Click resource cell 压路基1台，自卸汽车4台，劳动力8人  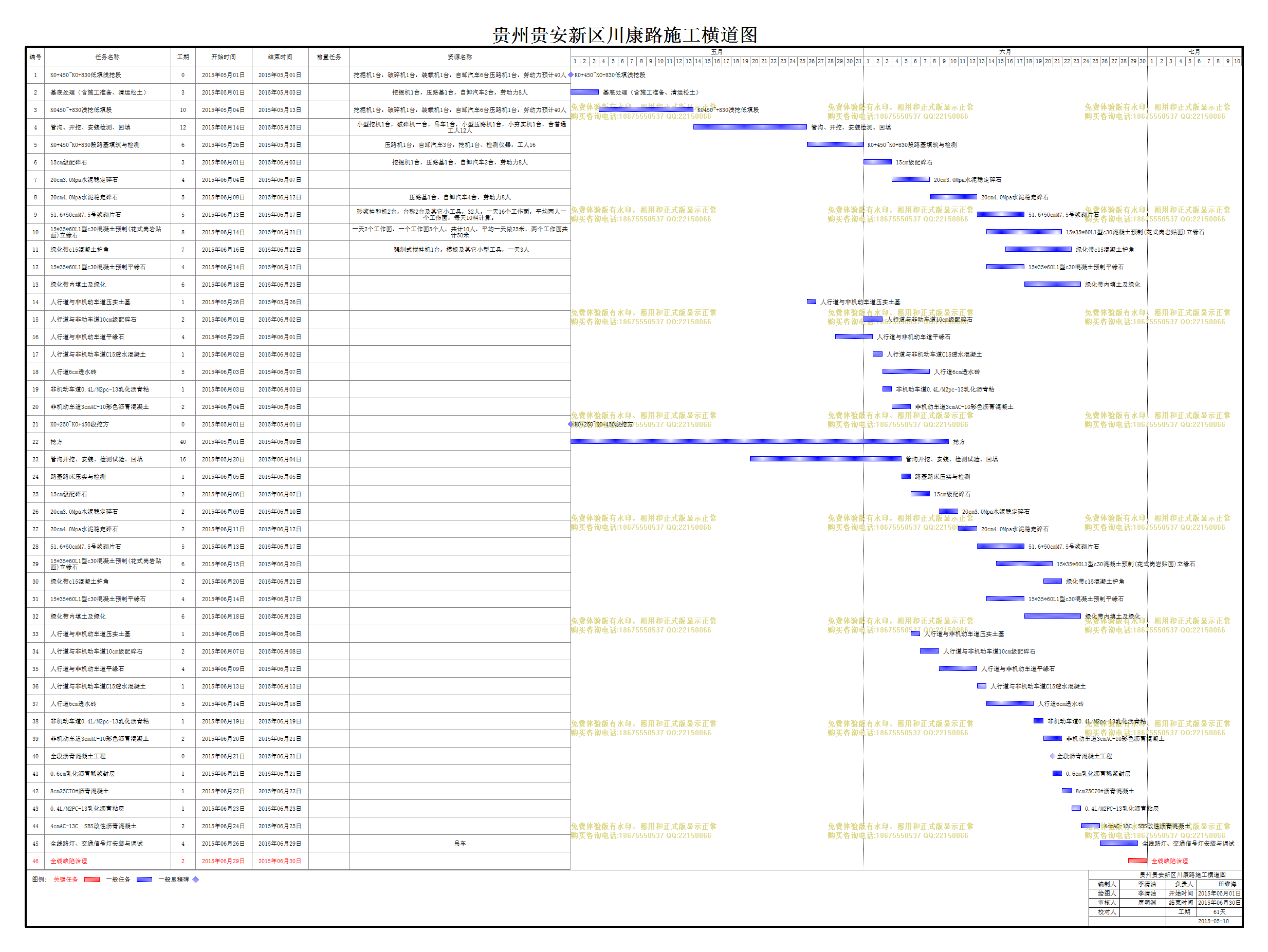pos(461,197)
